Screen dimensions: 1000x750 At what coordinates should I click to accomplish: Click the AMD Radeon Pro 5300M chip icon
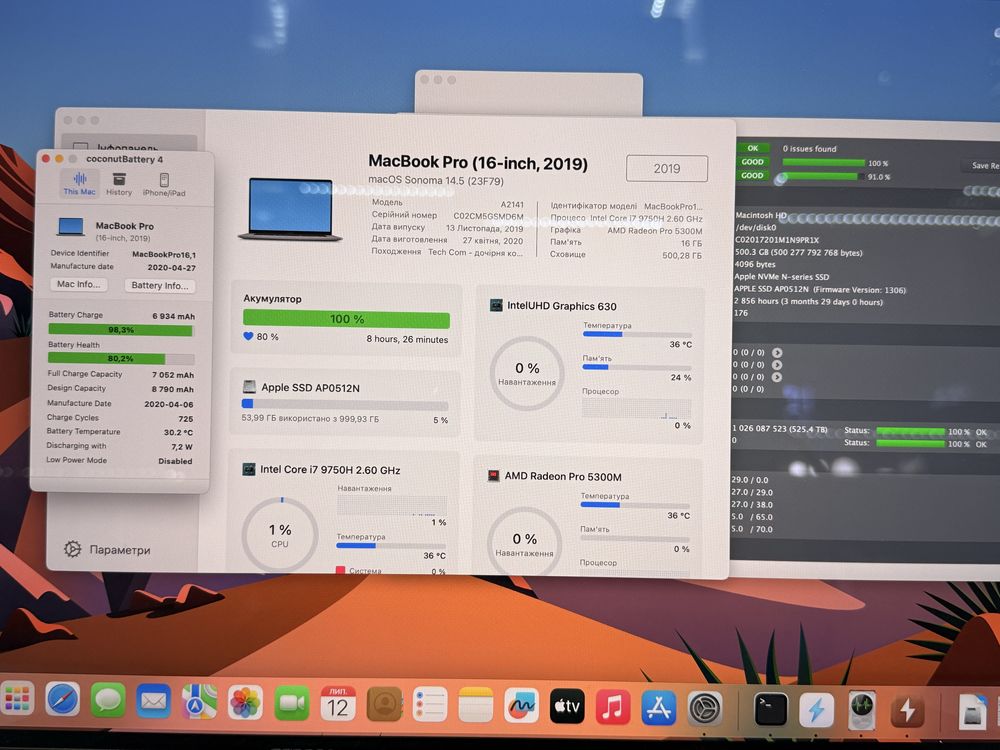[493, 476]
